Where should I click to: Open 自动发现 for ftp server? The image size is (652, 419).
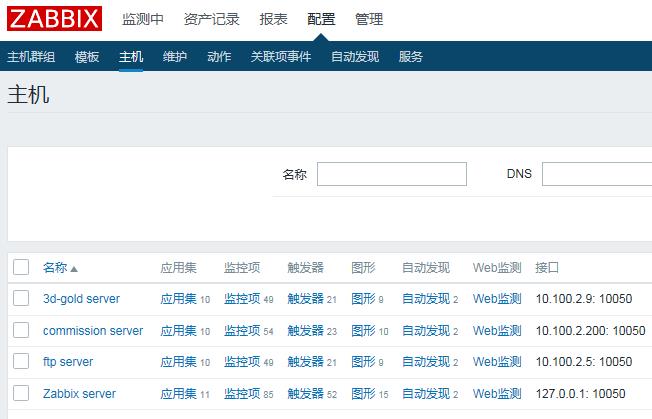click(426, 362)
